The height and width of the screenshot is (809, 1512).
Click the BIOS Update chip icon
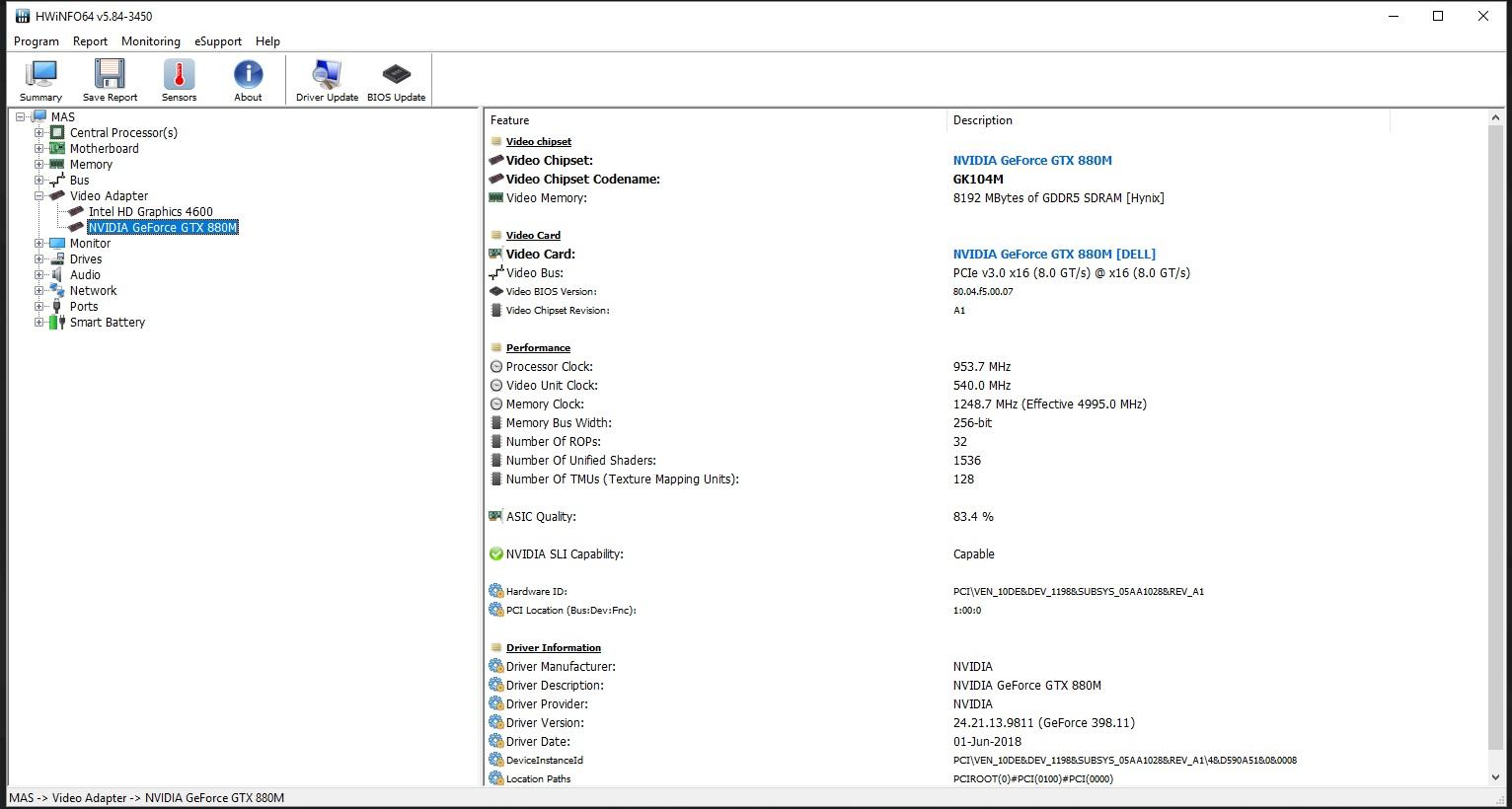(x=396, y=79)
